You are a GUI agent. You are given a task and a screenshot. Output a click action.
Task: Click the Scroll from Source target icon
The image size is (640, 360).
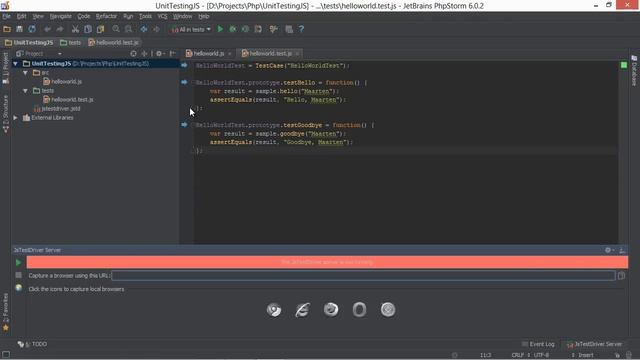133,53
